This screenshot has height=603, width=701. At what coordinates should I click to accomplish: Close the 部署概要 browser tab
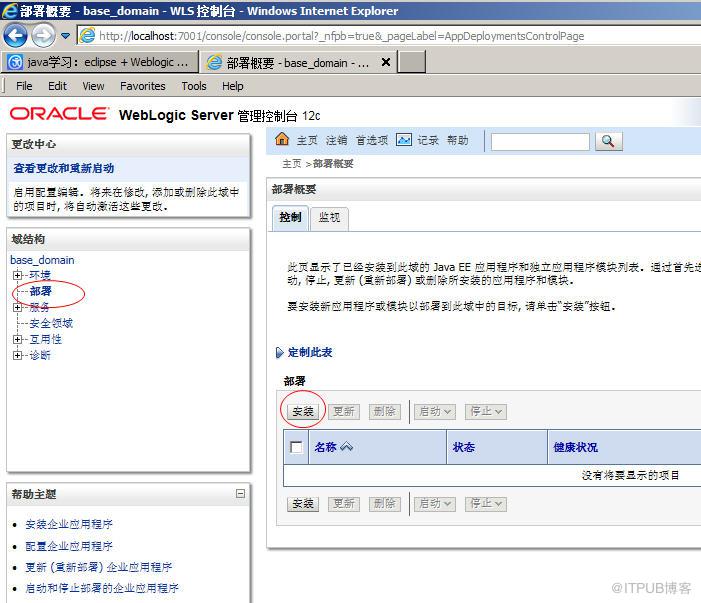tap(386, 62)
